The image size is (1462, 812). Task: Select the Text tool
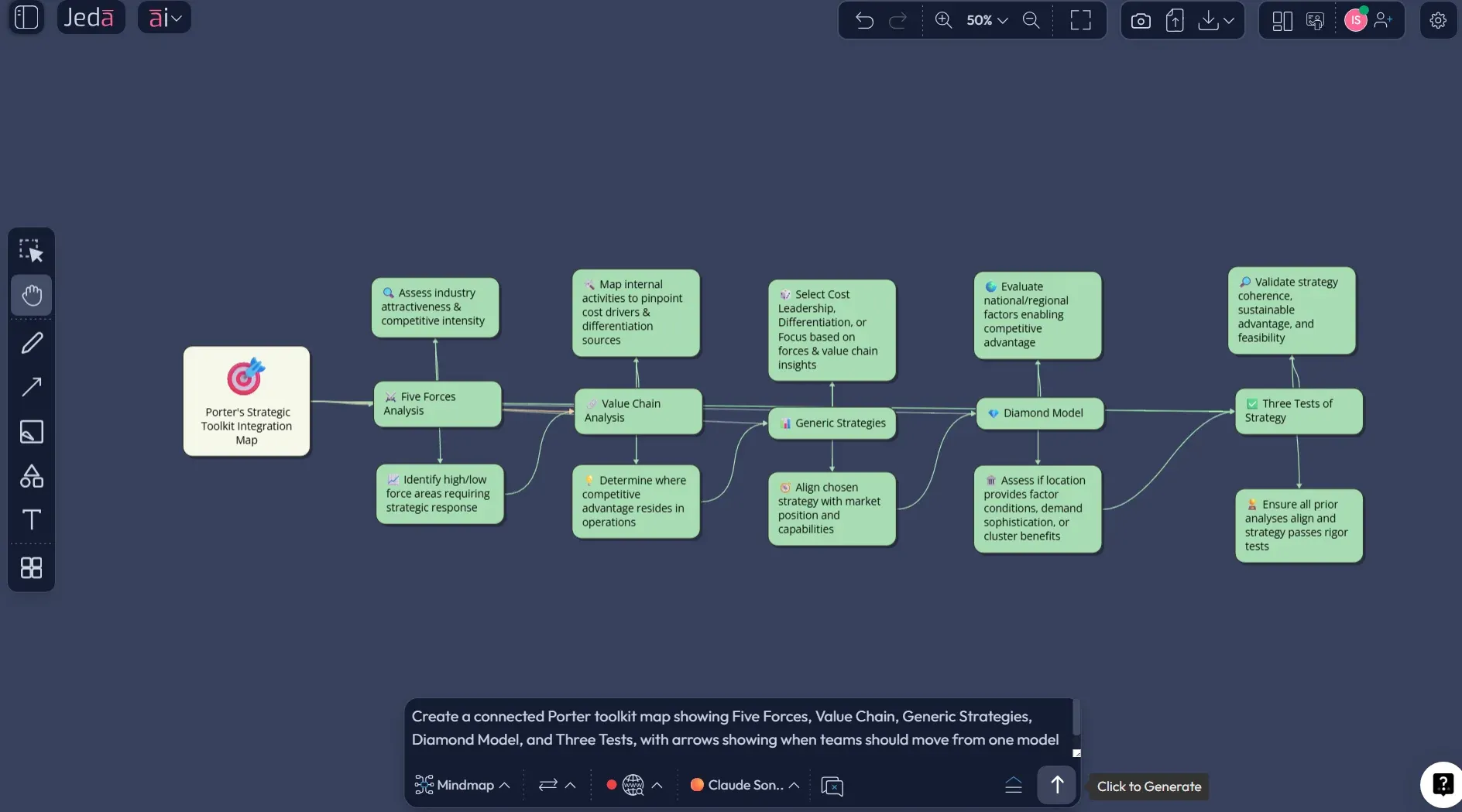coord(31,519)
